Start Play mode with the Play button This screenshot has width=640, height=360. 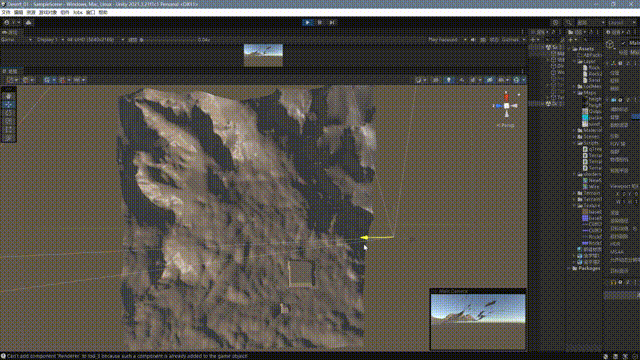tap(308, 22)
